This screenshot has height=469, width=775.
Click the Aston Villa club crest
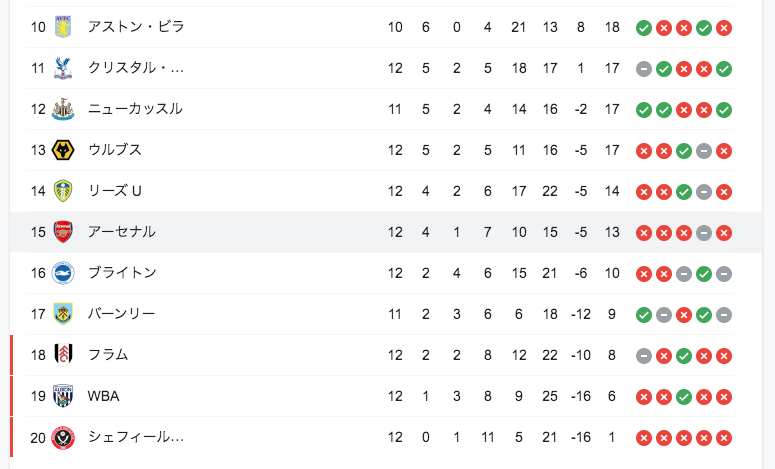click(63, 27)
